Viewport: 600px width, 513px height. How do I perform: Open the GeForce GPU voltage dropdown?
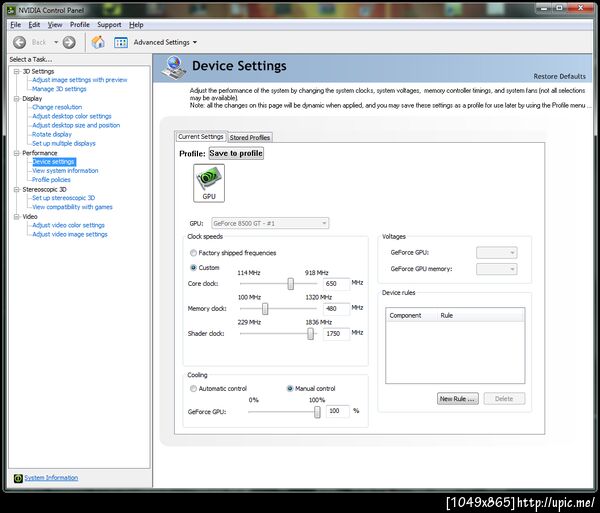(497, 252)
